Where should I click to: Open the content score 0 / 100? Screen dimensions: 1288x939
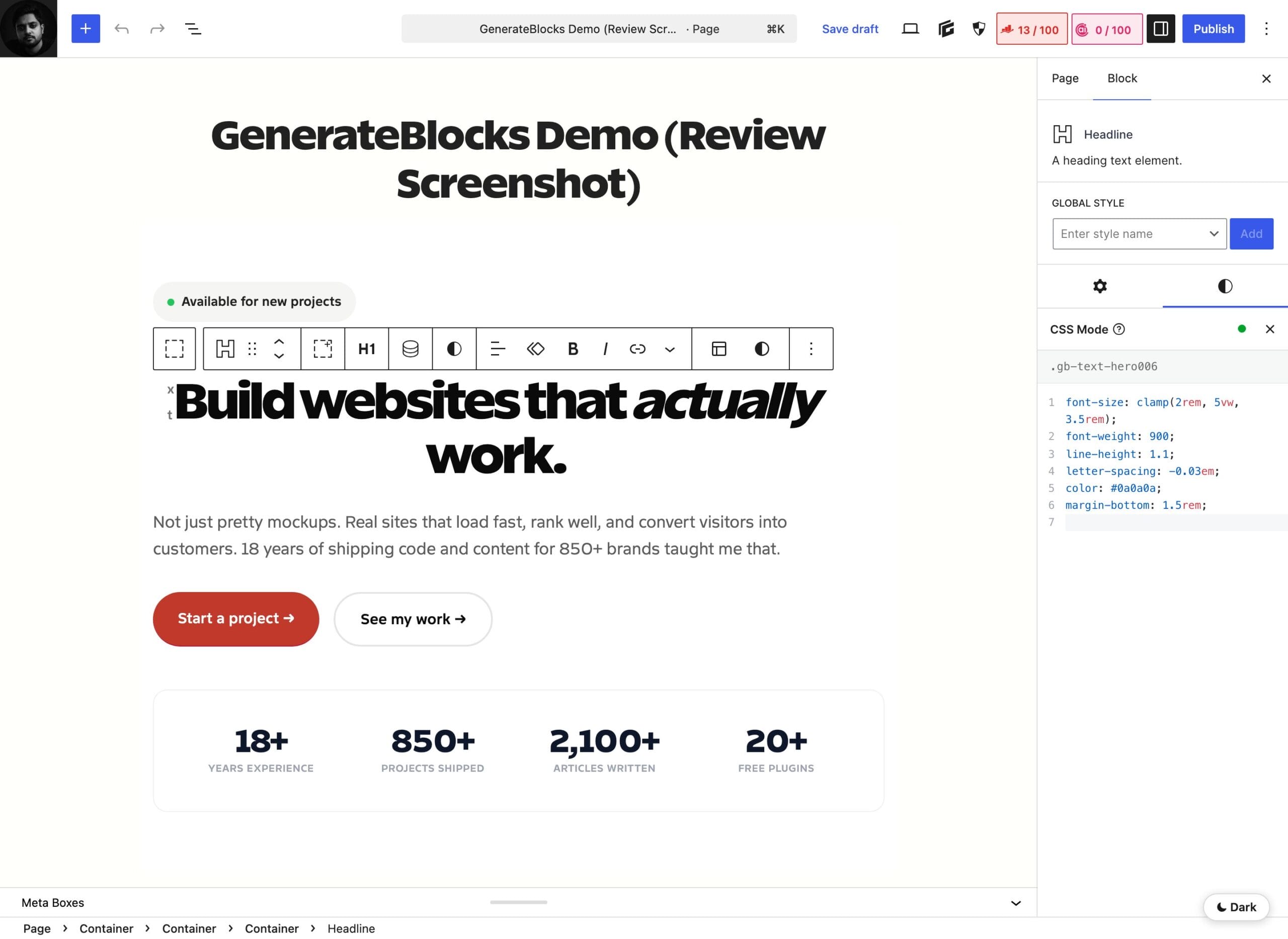coord(1106,29)
